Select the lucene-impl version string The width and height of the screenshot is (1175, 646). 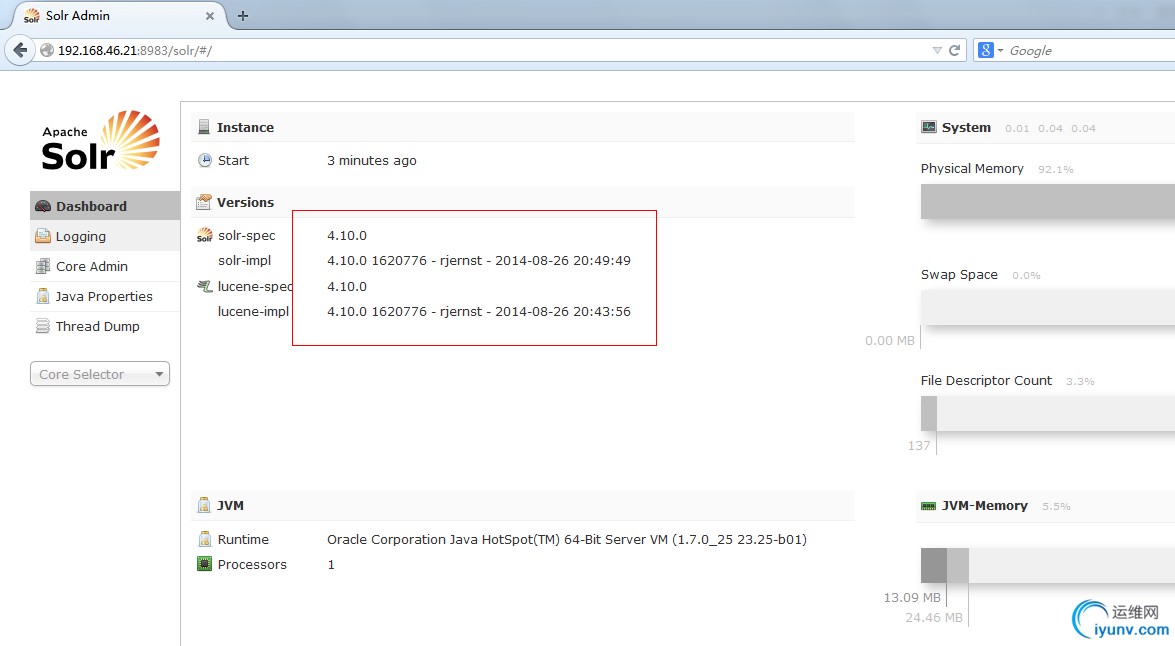point(479,311)
